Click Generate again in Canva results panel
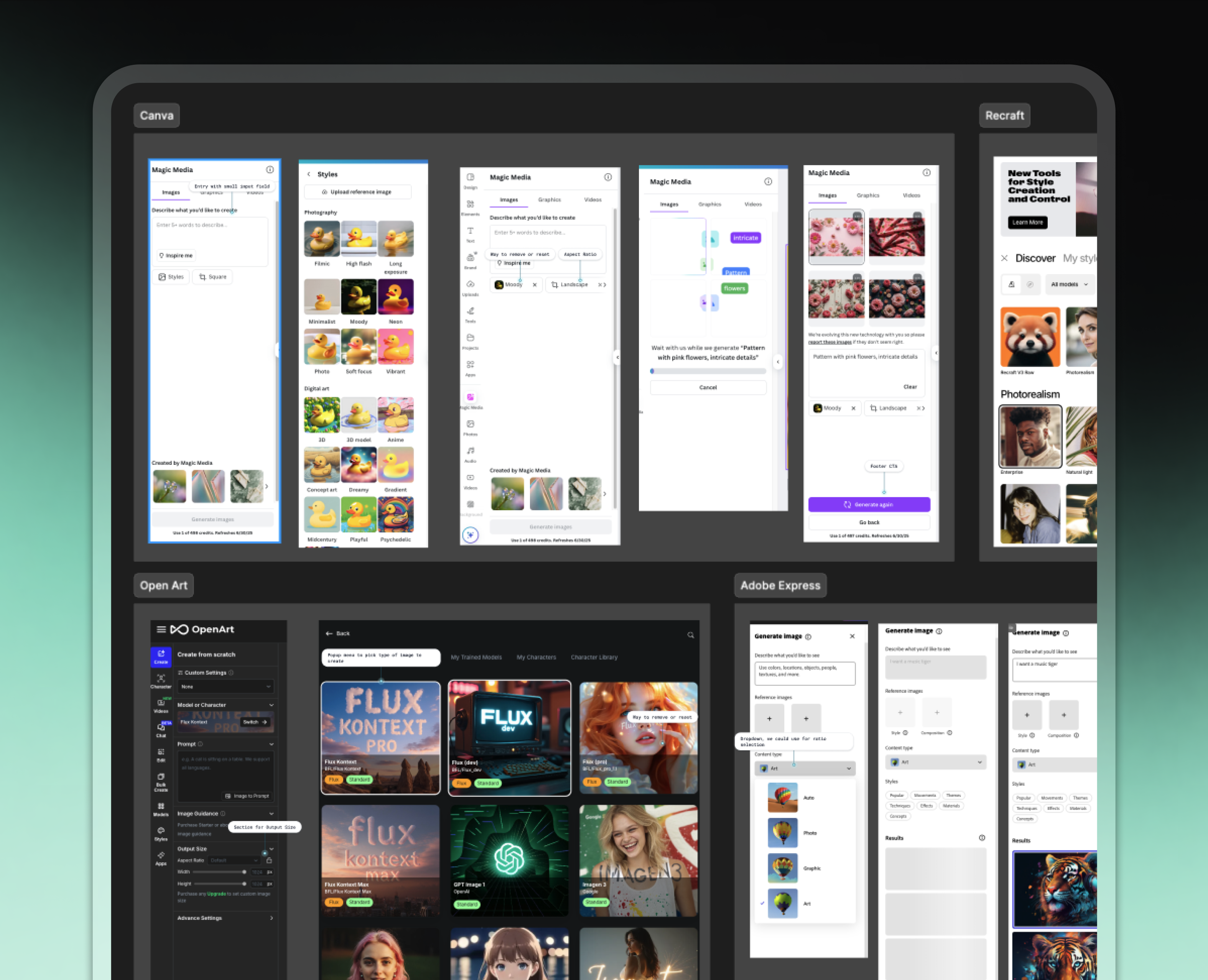1208x980 pixels. point(869,505)
